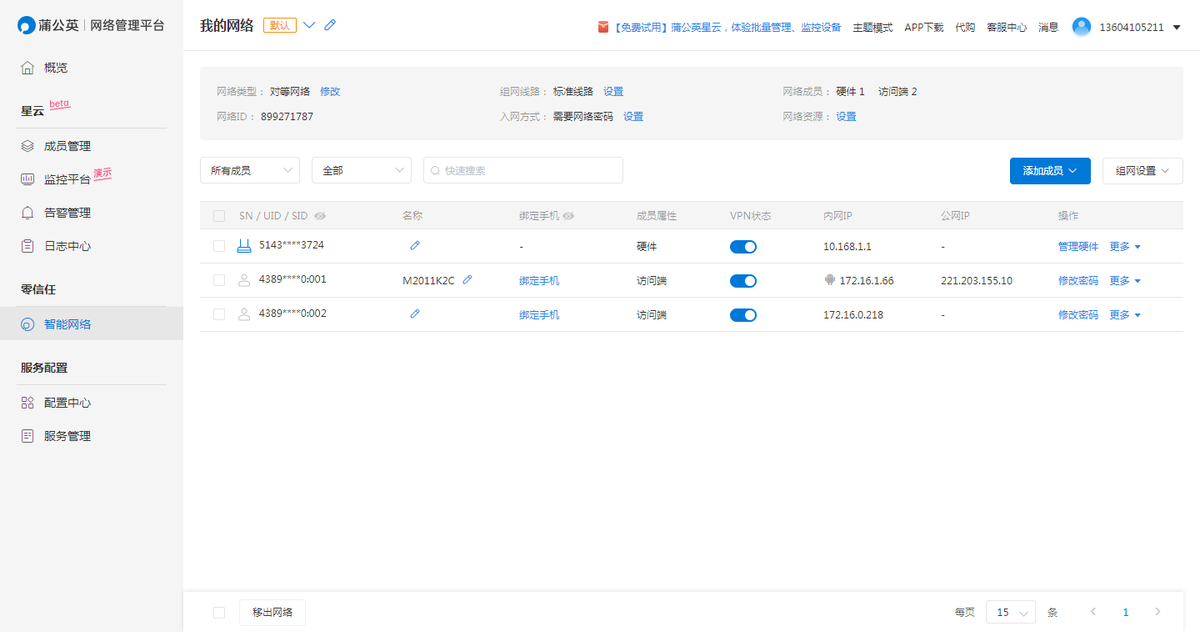Toggle VPN状态 switch for 10.168.1.1

[x=743, y=247]
